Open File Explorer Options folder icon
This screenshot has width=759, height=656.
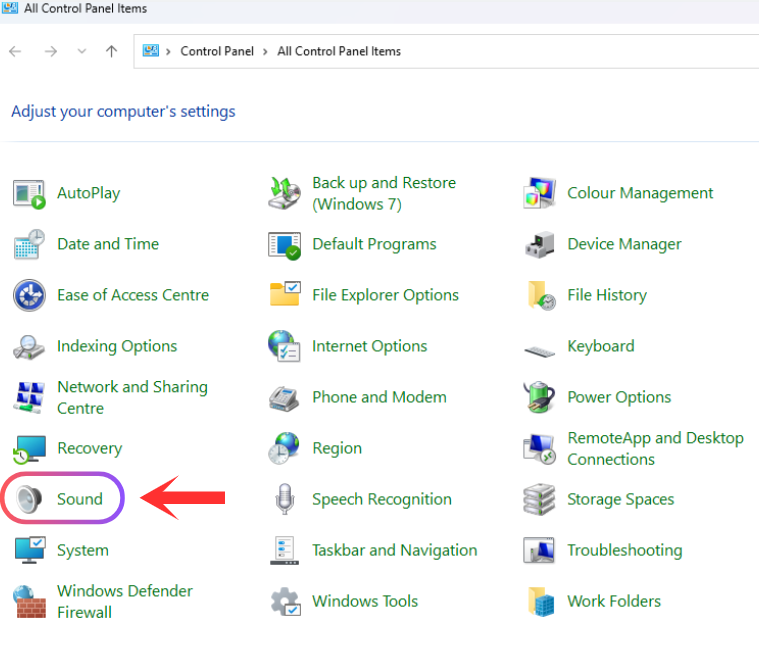[x=285, y=293]
